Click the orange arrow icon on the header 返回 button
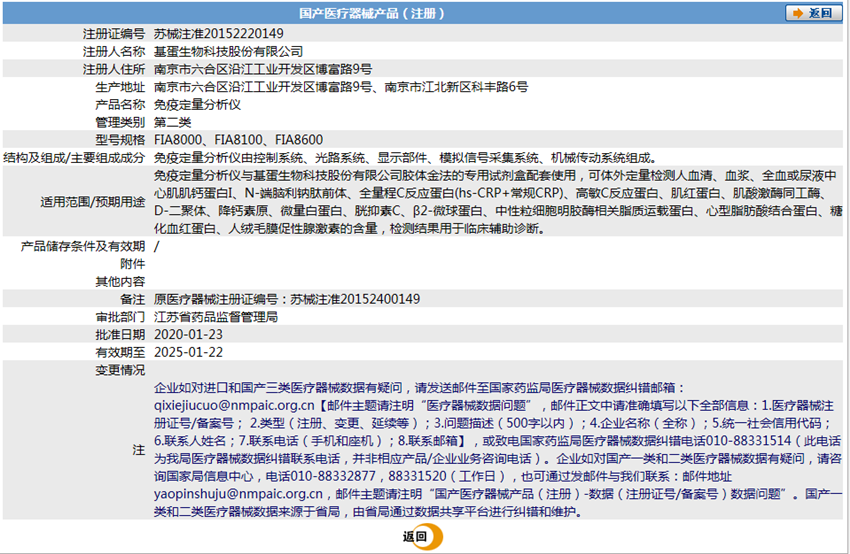This screenshot has width=850, height=554. (797, 13)
